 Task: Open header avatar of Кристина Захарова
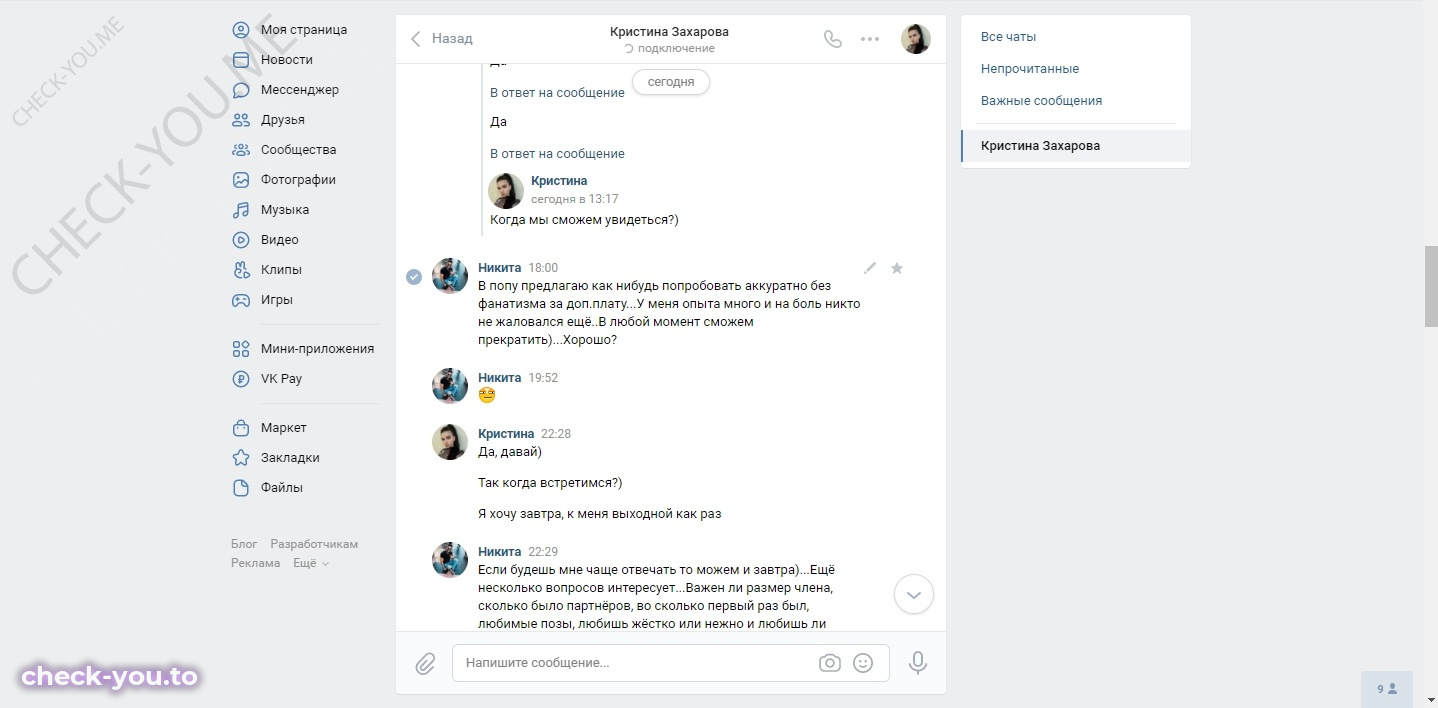coord(916,39)
